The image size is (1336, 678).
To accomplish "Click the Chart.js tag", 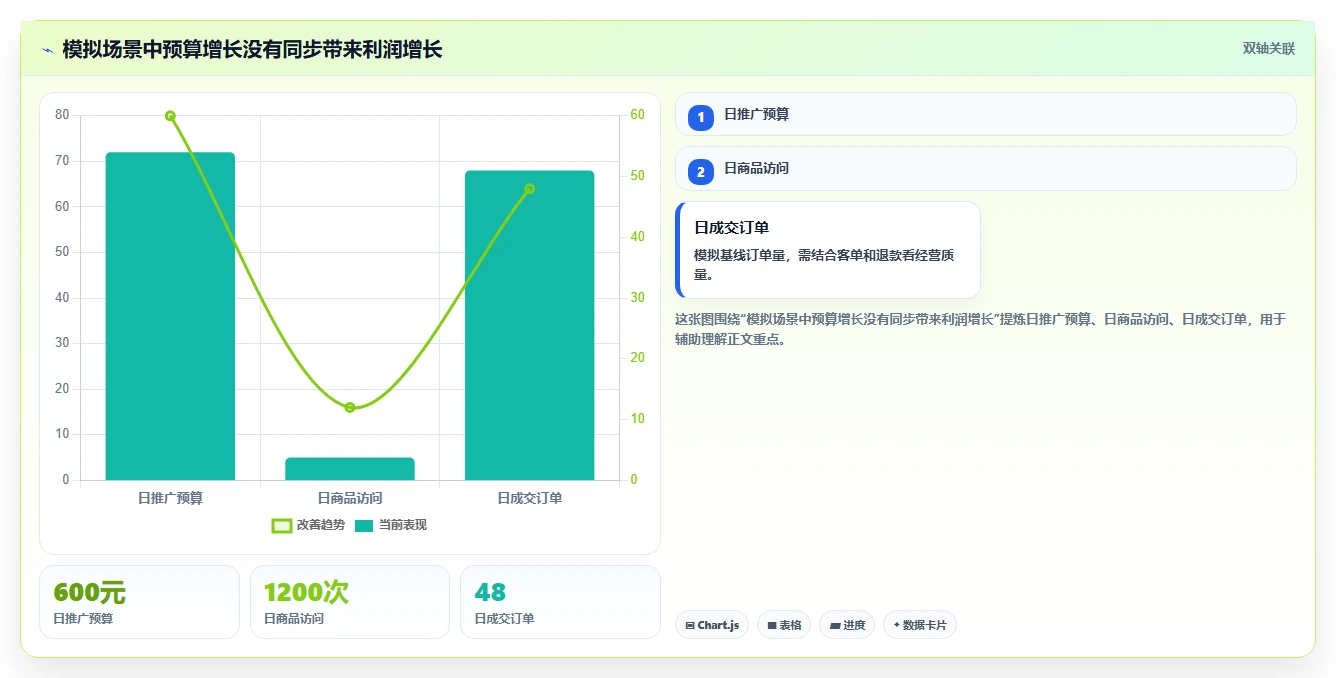I will pyautogui.click(x=712, y=625).
